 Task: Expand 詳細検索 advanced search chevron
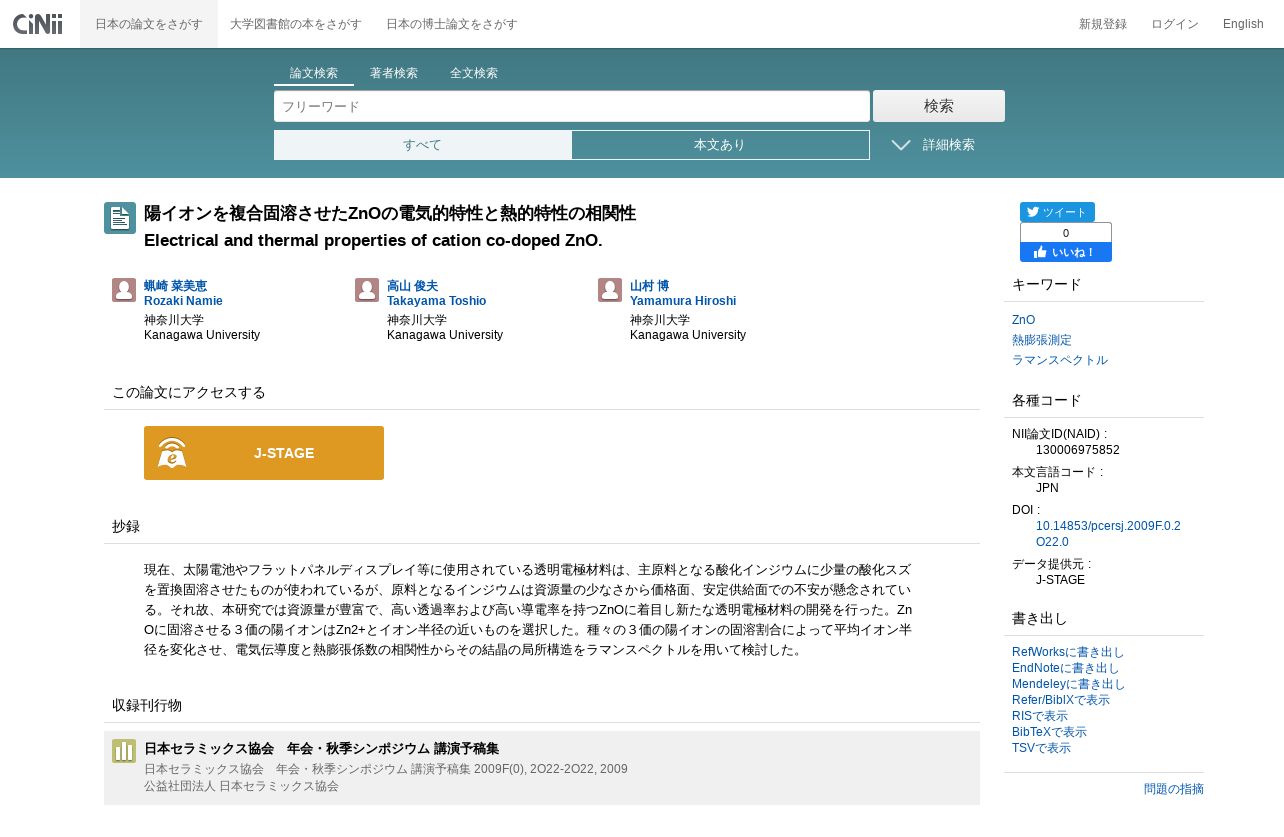tap(901, 145)
